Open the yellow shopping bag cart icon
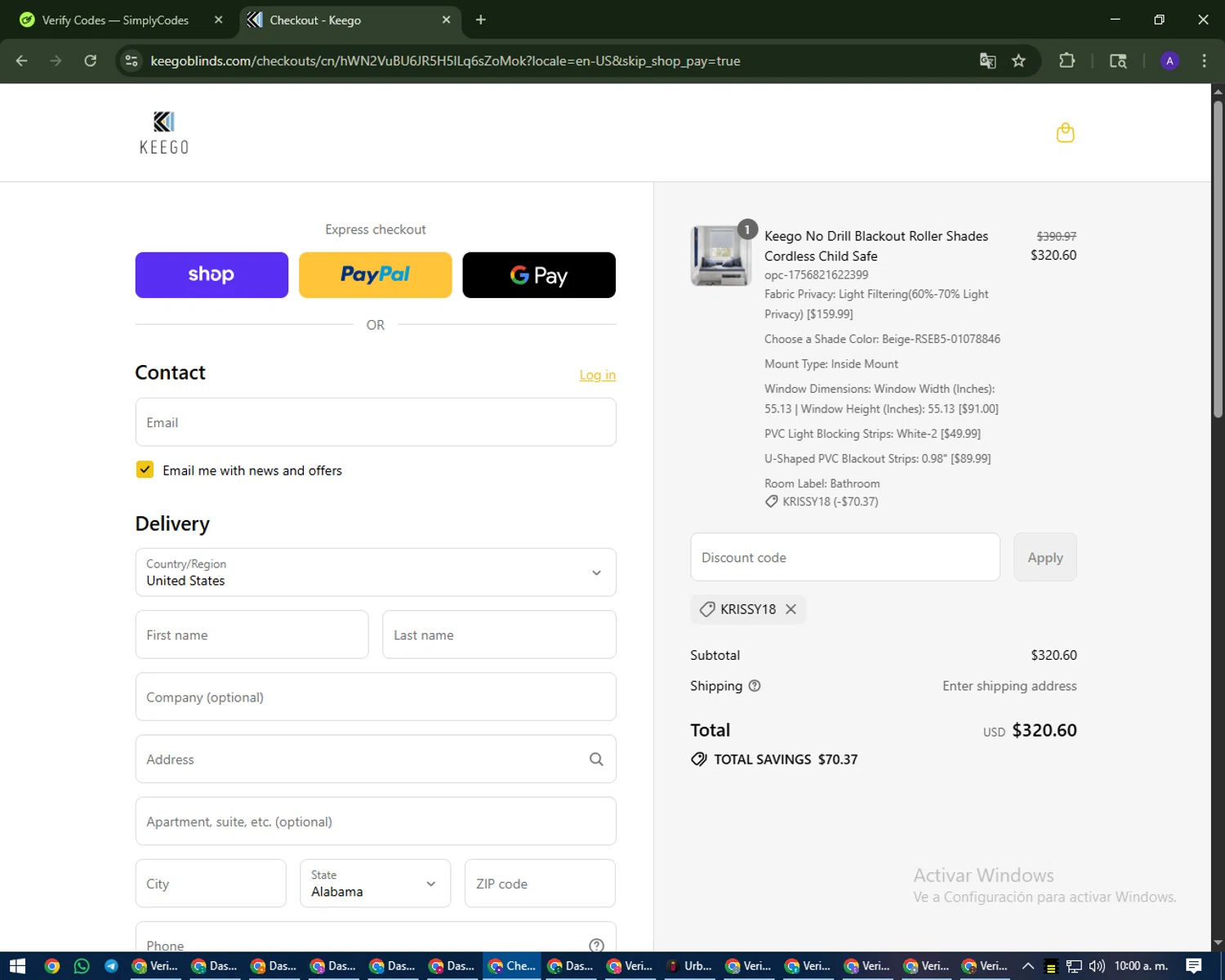The height and width of the screenshot is (980, 1225). coord(1065,132)
